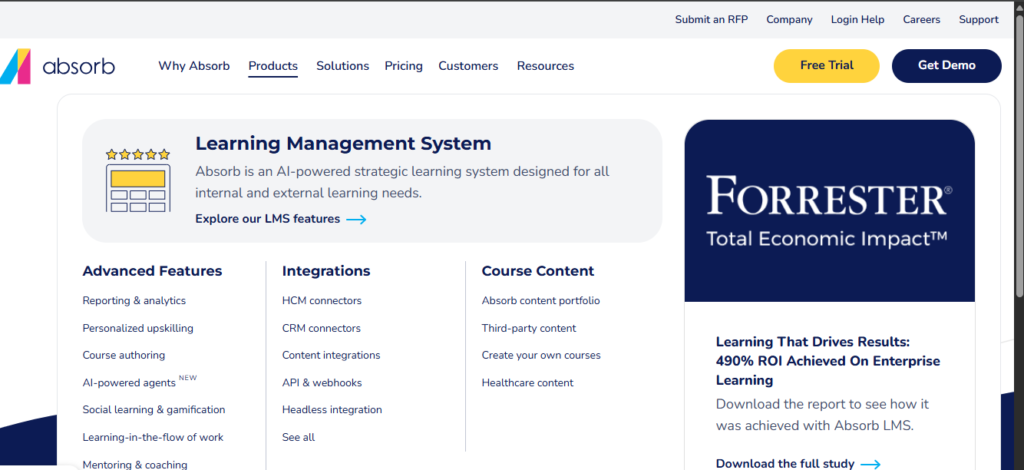Screen dimensions: 1024x470
Task: Open Course authoring
Action: click(123, 355)
